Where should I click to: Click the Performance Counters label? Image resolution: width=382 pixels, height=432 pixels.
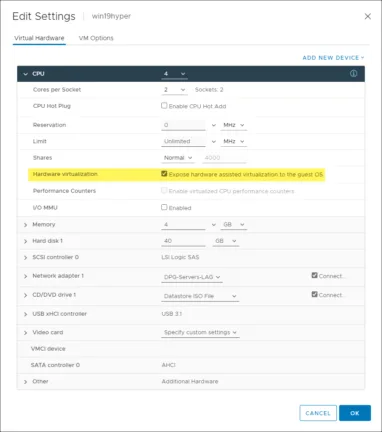click(64, 191)
